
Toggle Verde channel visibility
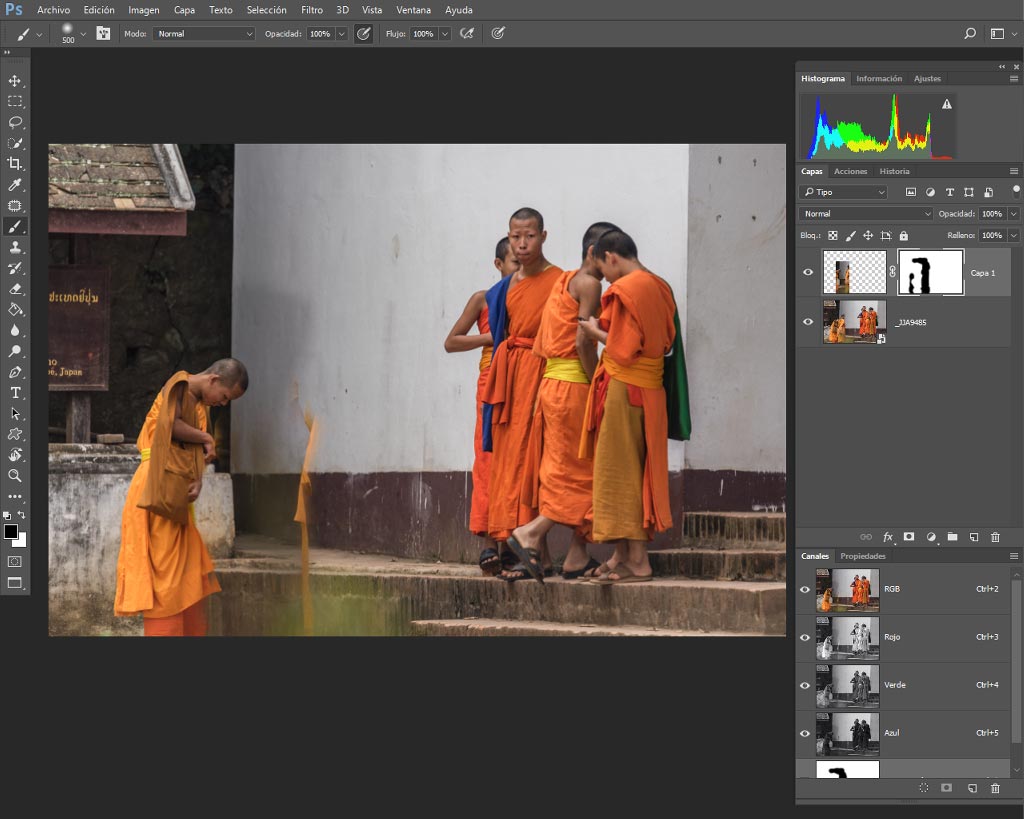tap(805, 685)
